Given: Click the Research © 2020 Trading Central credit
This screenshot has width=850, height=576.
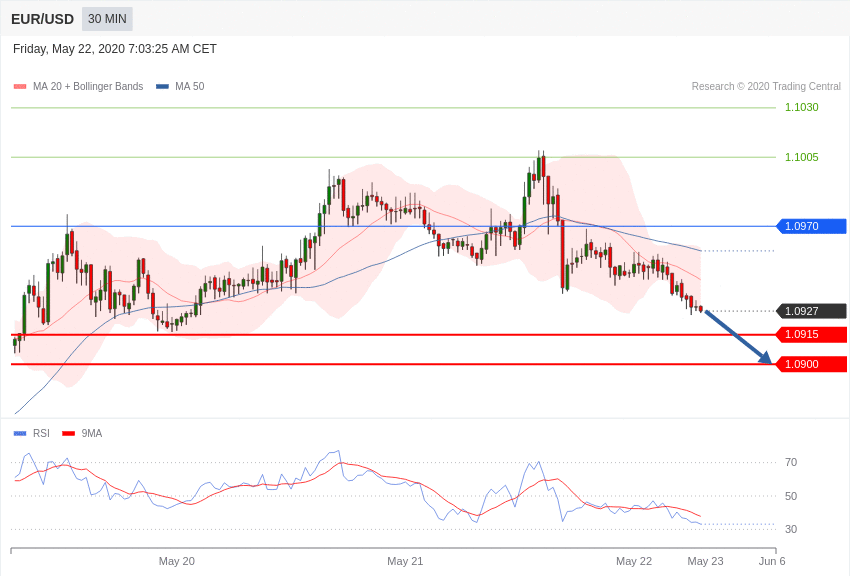Looking at the screenshot, I should coord(766,87).
